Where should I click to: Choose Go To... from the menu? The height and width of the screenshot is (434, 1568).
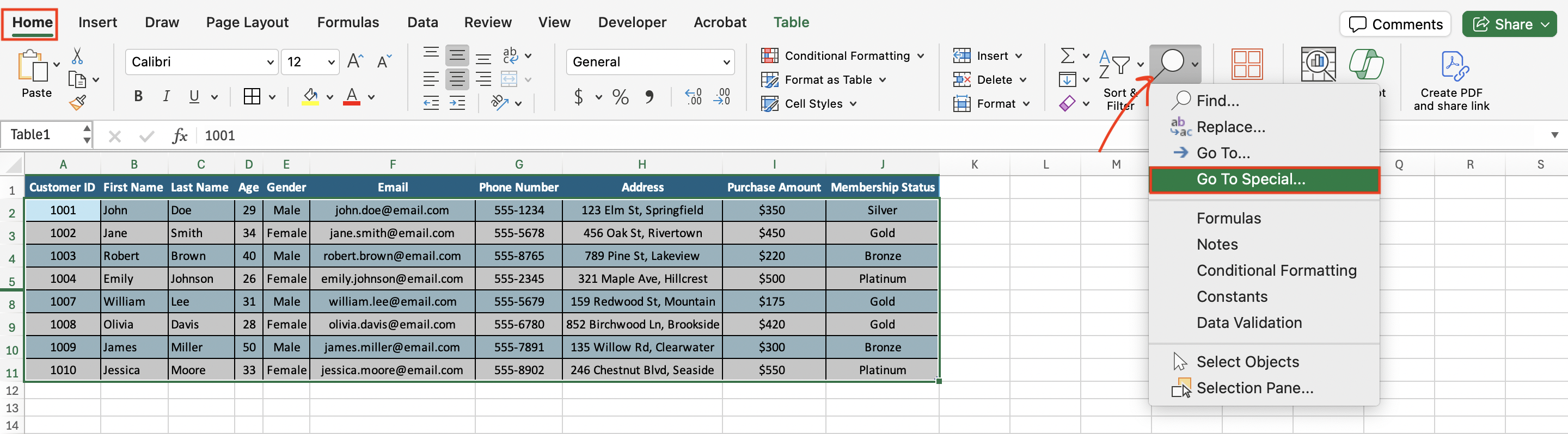tap(1264, 153)
